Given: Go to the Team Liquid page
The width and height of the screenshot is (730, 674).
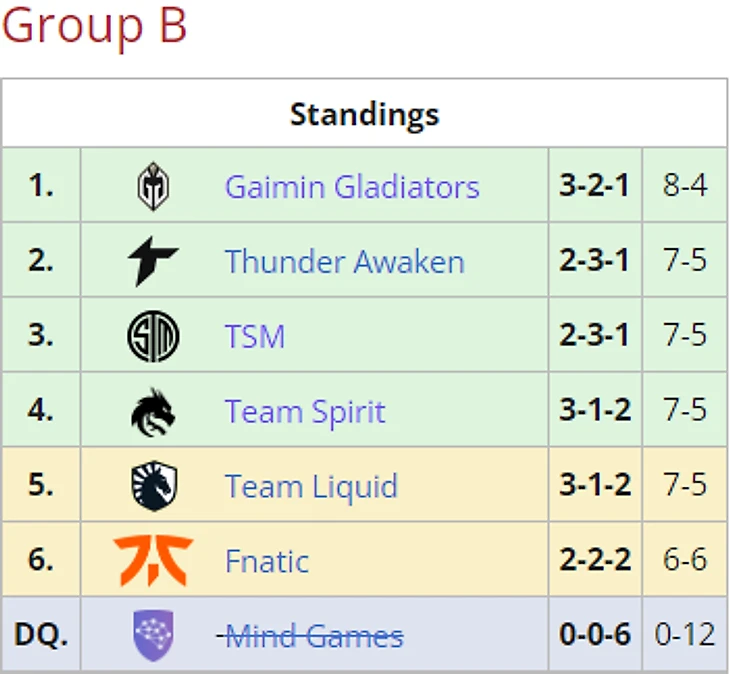Looking at the screenshot, I should pyautogui.click(x=311, y=486).
